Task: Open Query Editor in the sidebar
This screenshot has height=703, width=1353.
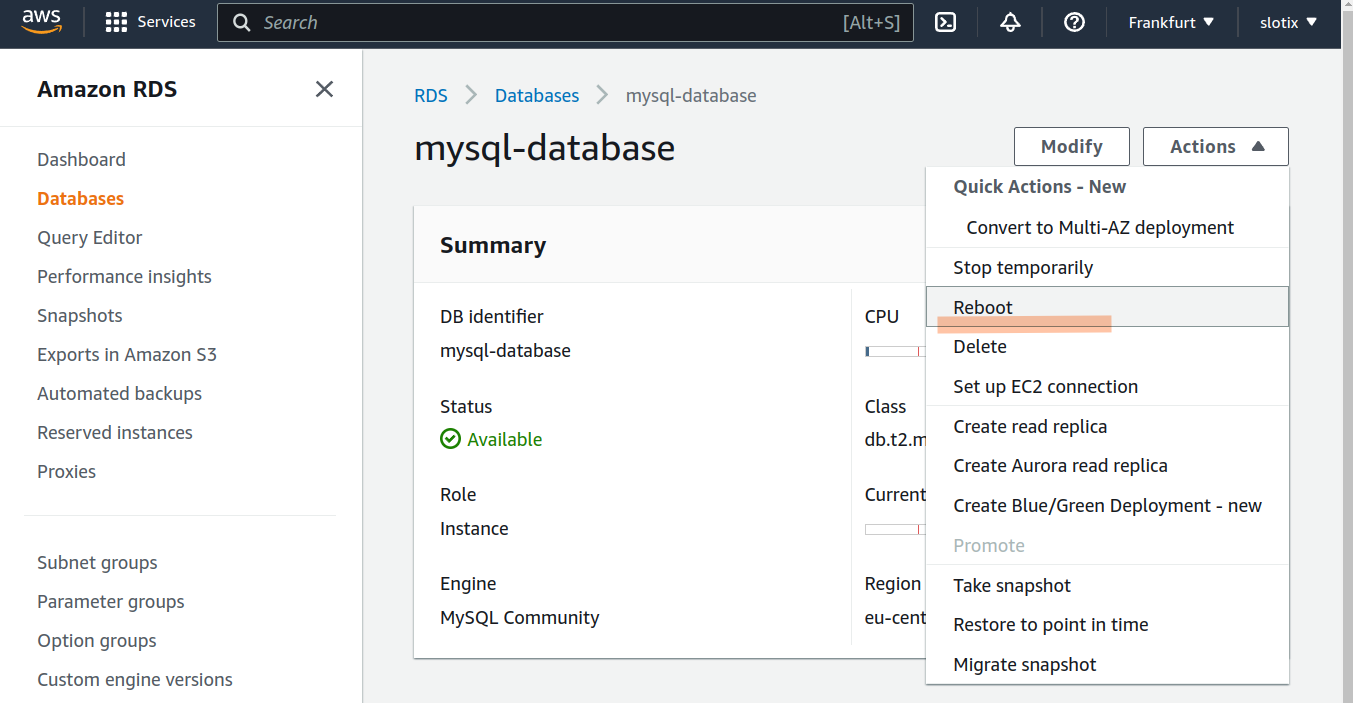Action: click(x=90, y=238)
